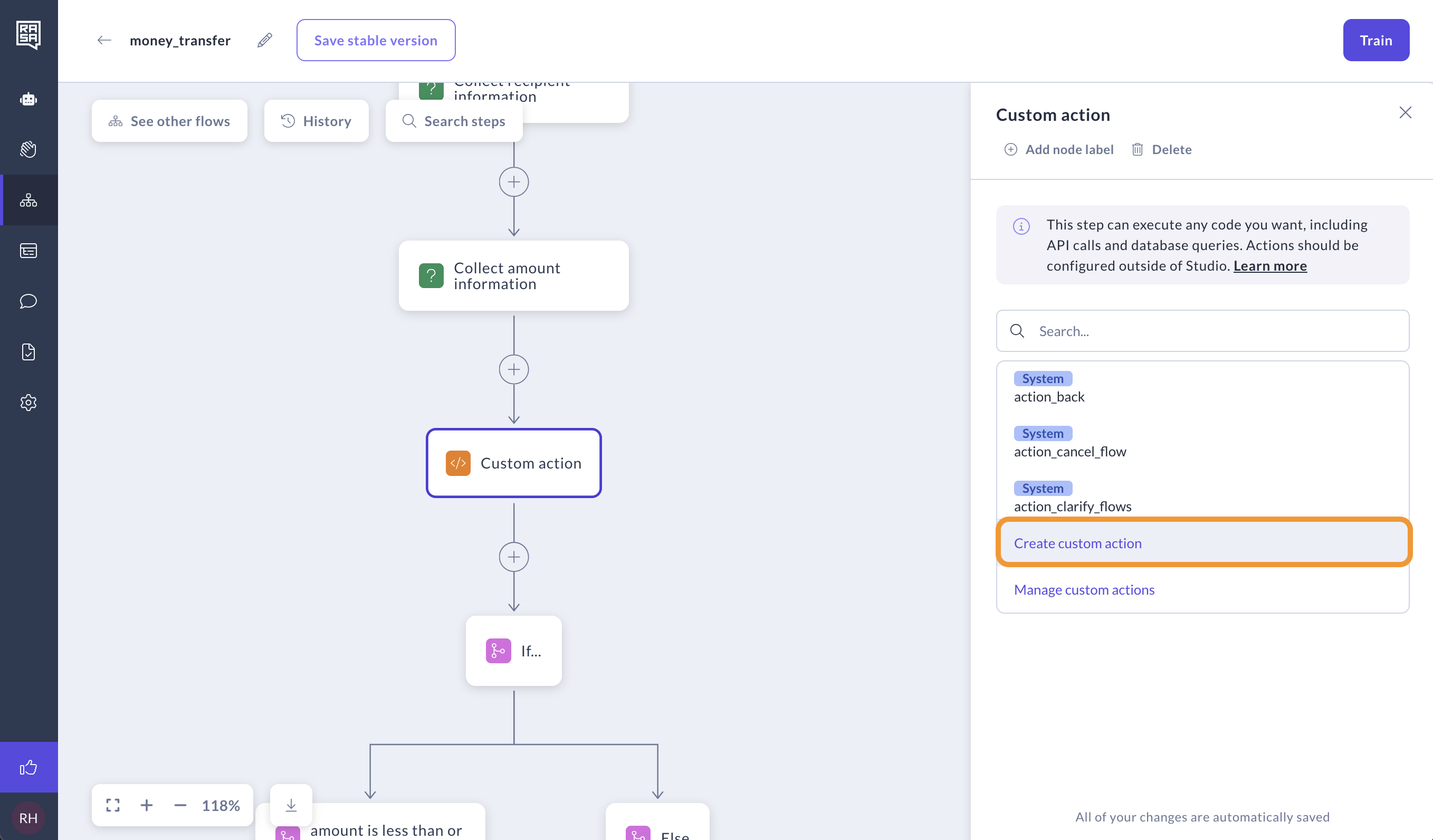Open the settings gear in sidebar
Screen dimensions: 1433x840
pyautogui.click(x=28, y=402)
